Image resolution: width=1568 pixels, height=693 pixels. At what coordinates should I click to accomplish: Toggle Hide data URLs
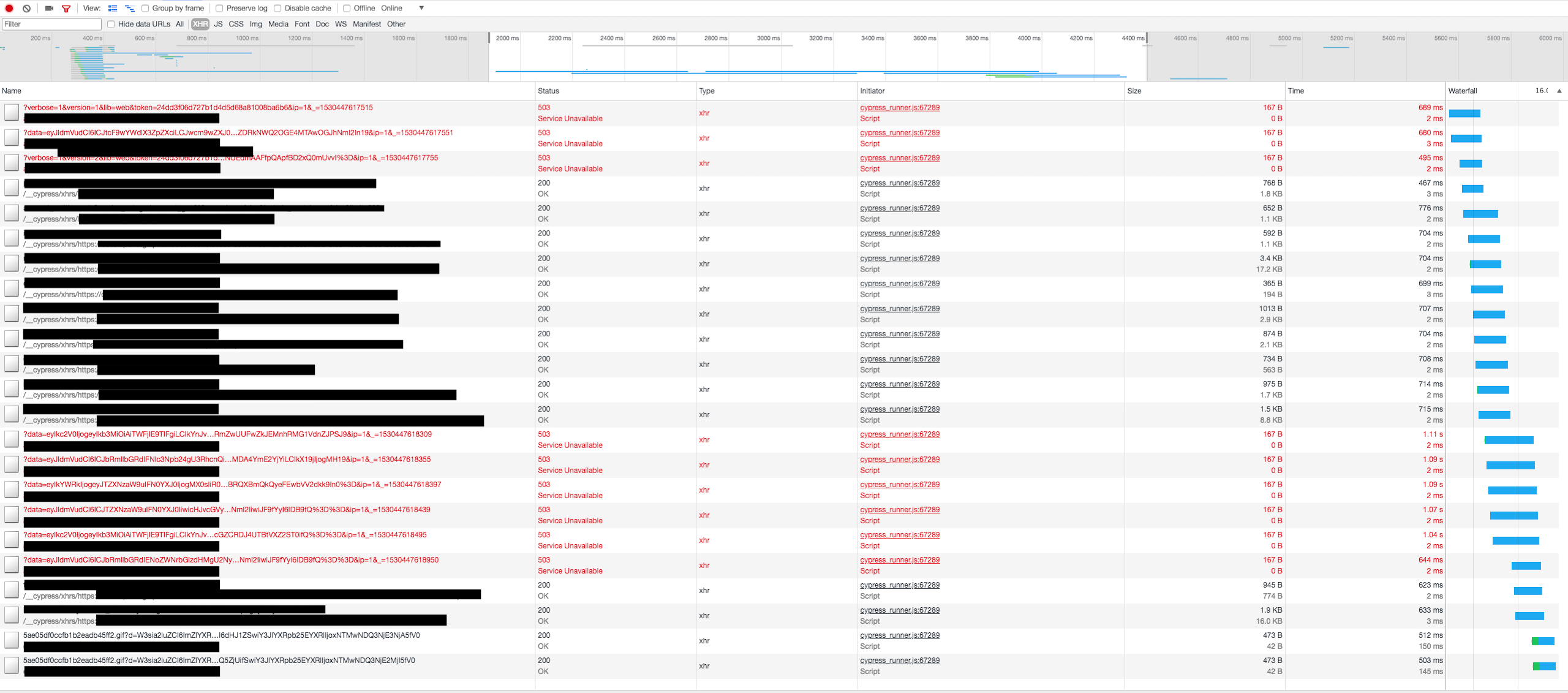[x=110, y=24]
